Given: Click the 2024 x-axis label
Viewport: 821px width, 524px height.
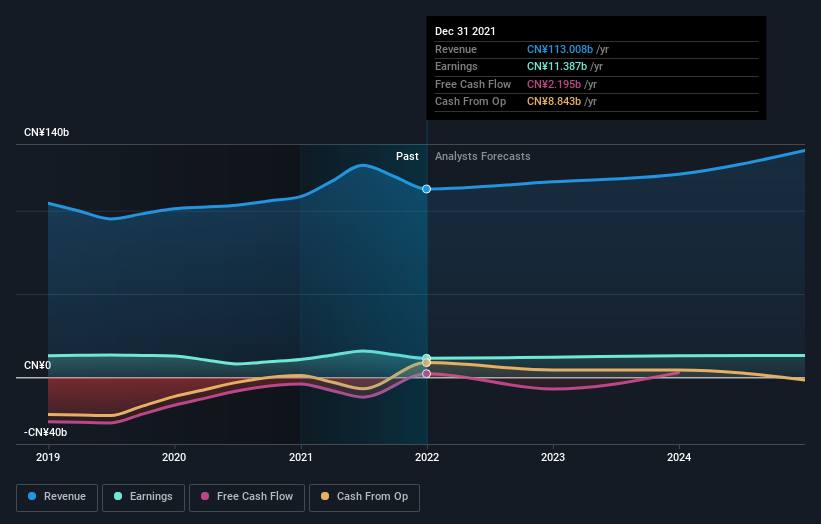Looking at the screenshot, I should point(679,458).
